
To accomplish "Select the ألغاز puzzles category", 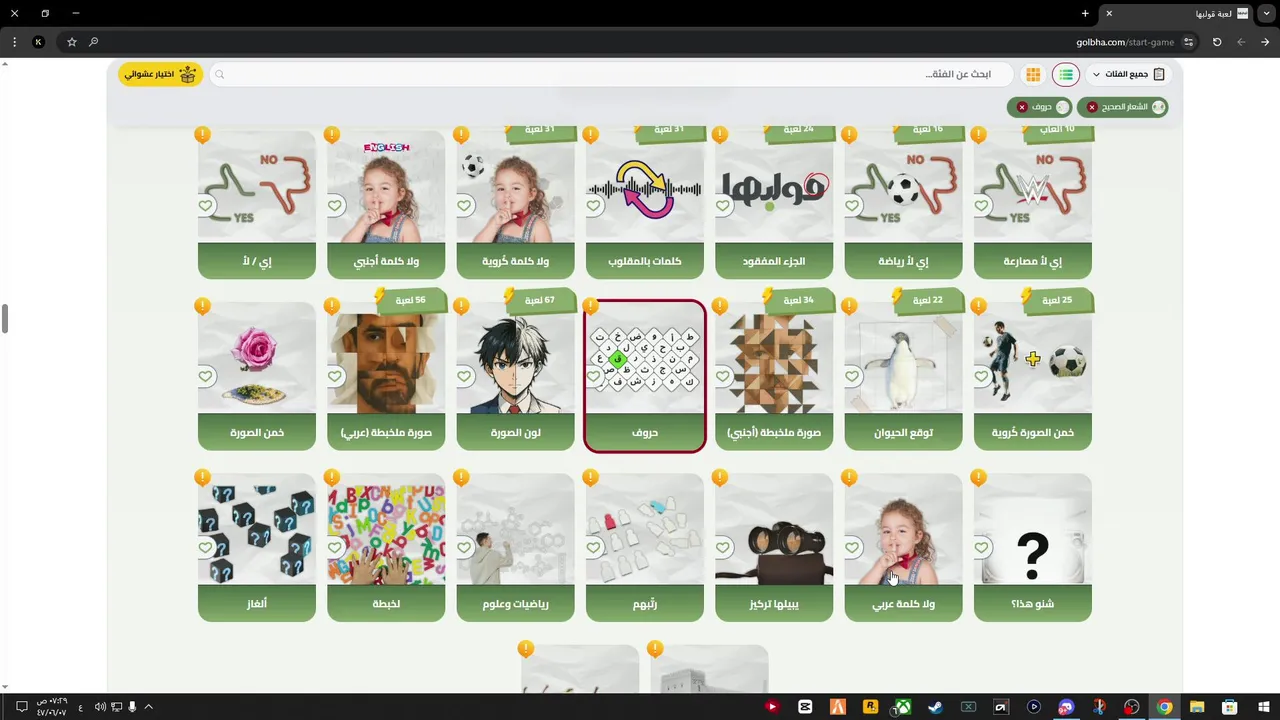I will click(257, 547).
